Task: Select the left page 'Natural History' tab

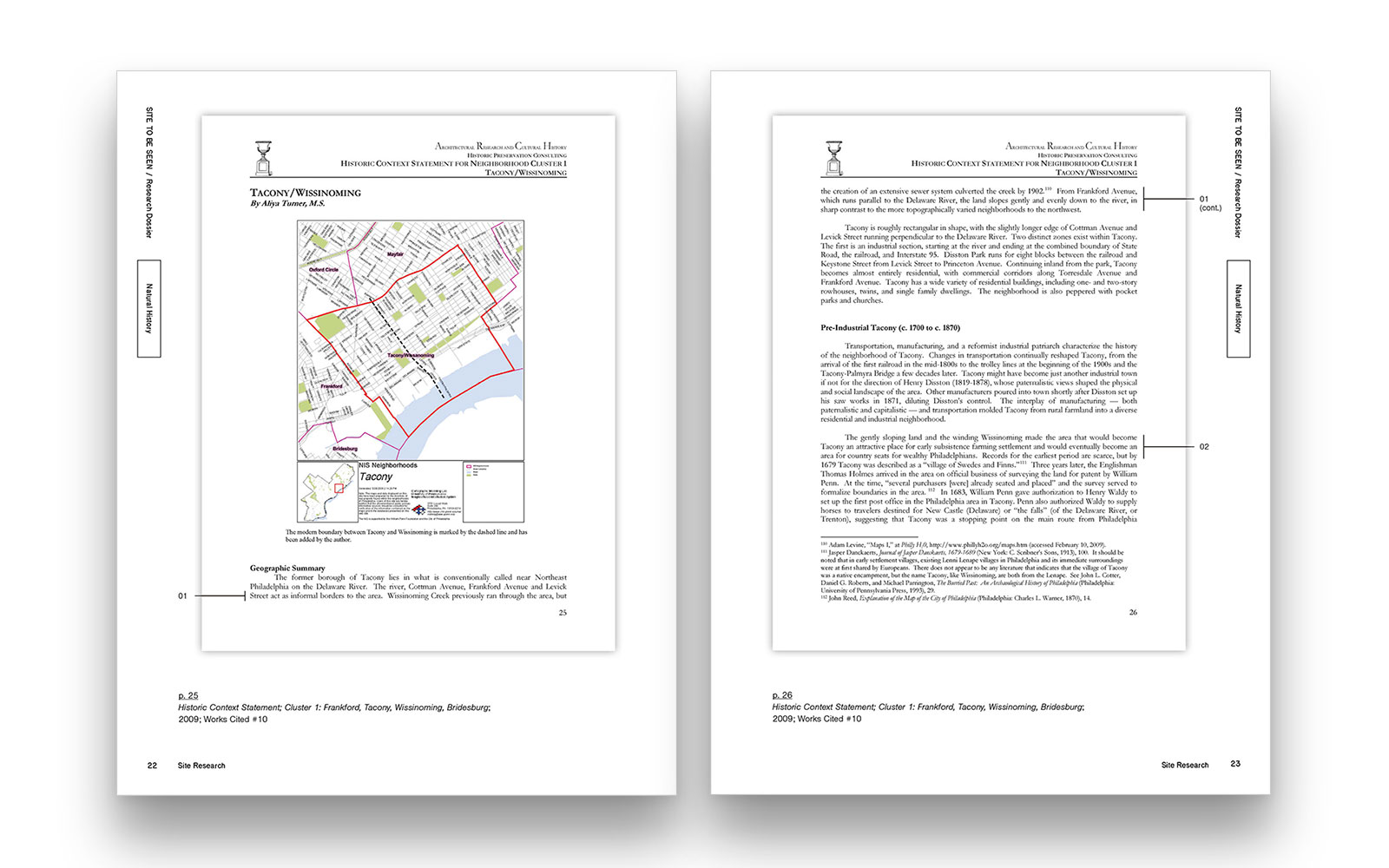Action: coord(148,309)
